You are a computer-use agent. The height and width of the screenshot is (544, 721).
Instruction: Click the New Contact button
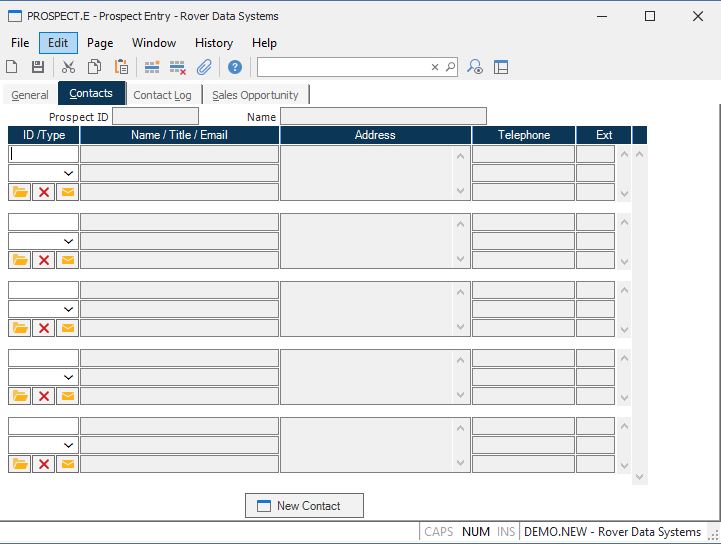click(x=304, y=506)
